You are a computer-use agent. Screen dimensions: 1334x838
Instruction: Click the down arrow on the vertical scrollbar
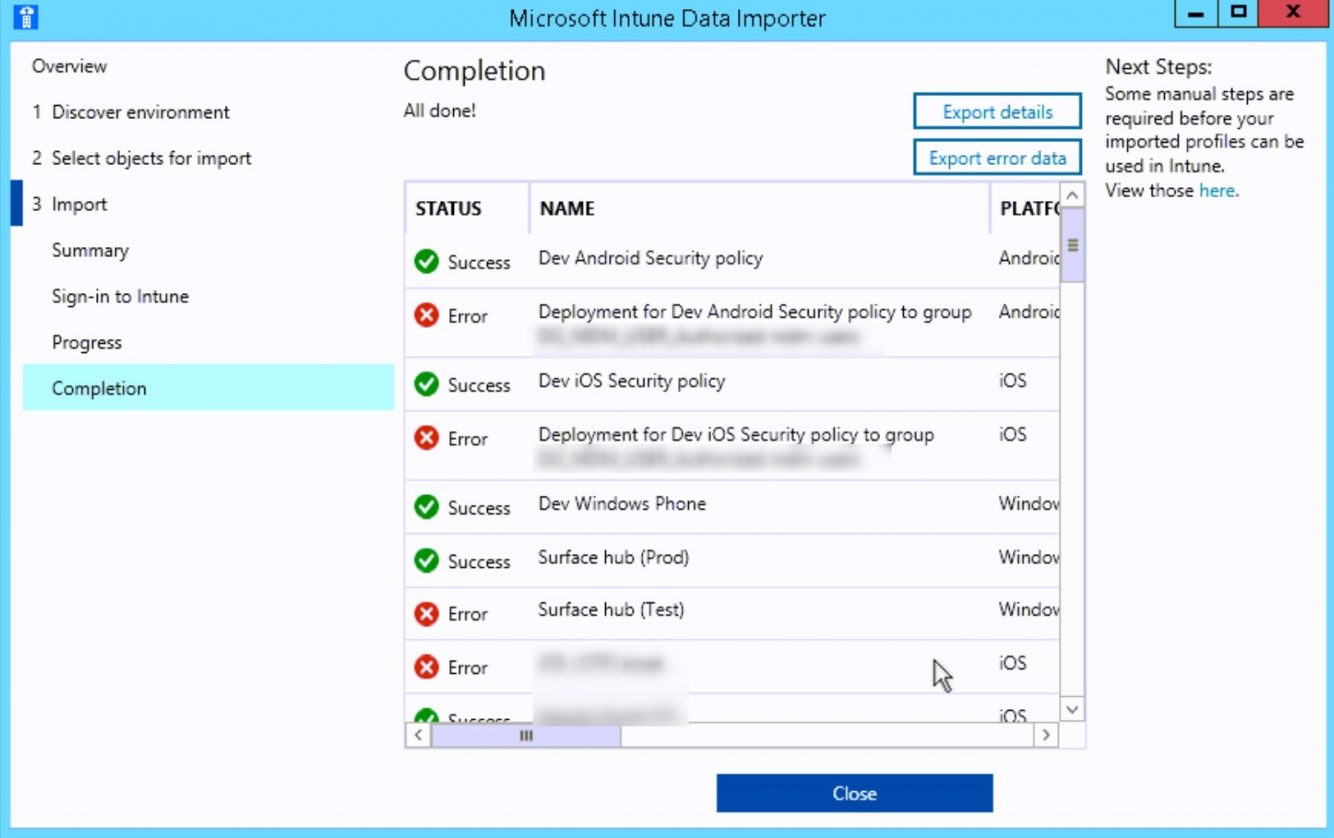1071,708
